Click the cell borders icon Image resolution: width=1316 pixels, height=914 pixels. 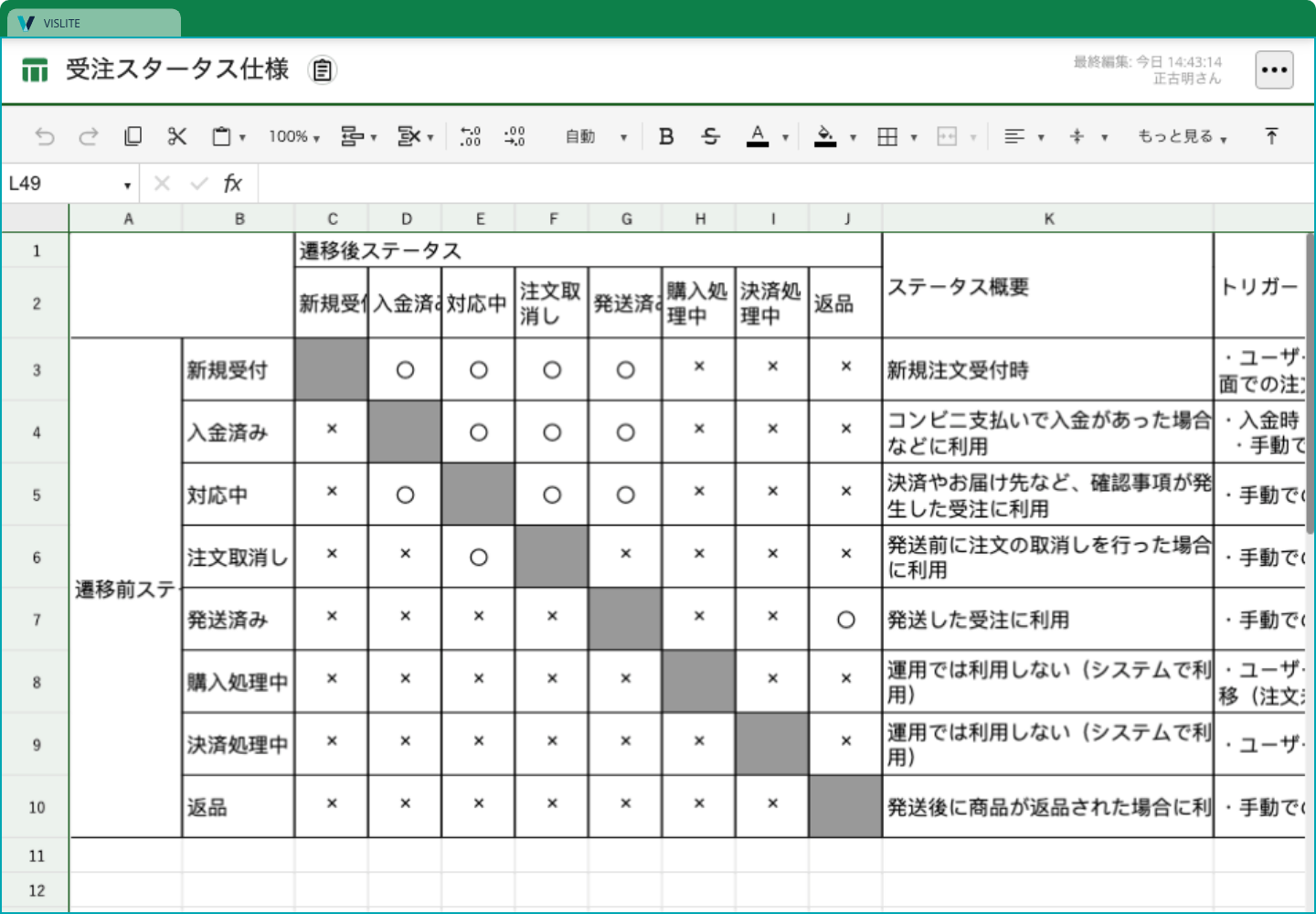click(x=887, y=137)
